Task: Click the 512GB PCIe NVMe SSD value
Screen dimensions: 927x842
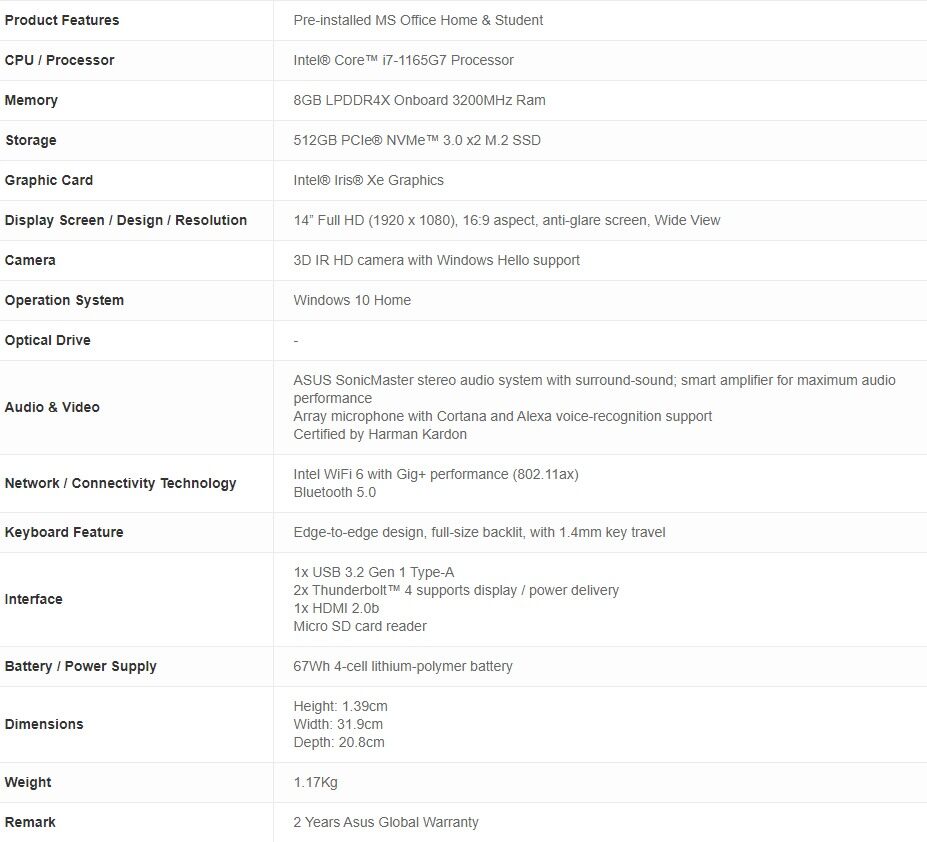Action: [417, 140]
